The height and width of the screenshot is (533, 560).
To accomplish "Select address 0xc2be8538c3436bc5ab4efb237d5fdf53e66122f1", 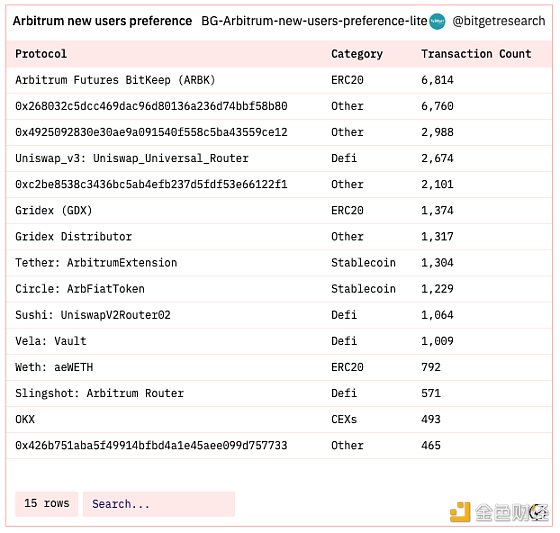I will tap(151, 184).
